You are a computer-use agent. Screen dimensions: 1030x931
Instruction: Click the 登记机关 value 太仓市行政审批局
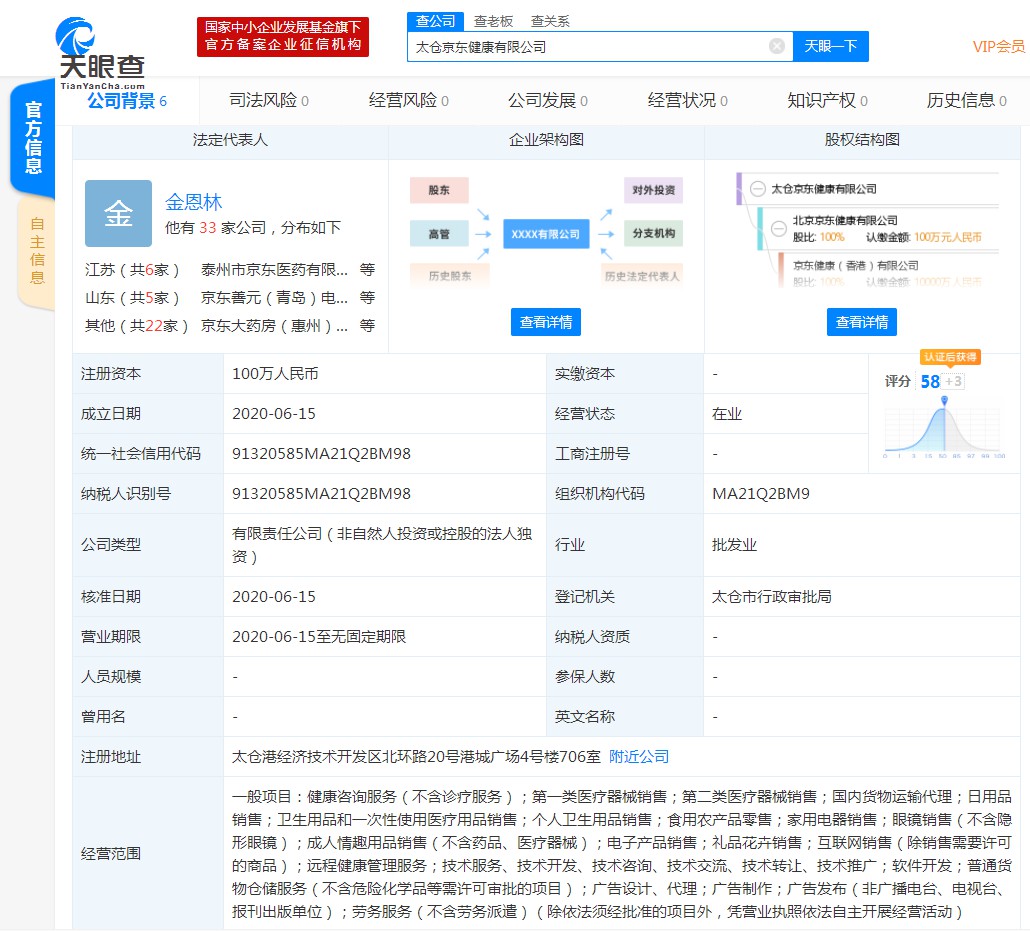point(772,597)
